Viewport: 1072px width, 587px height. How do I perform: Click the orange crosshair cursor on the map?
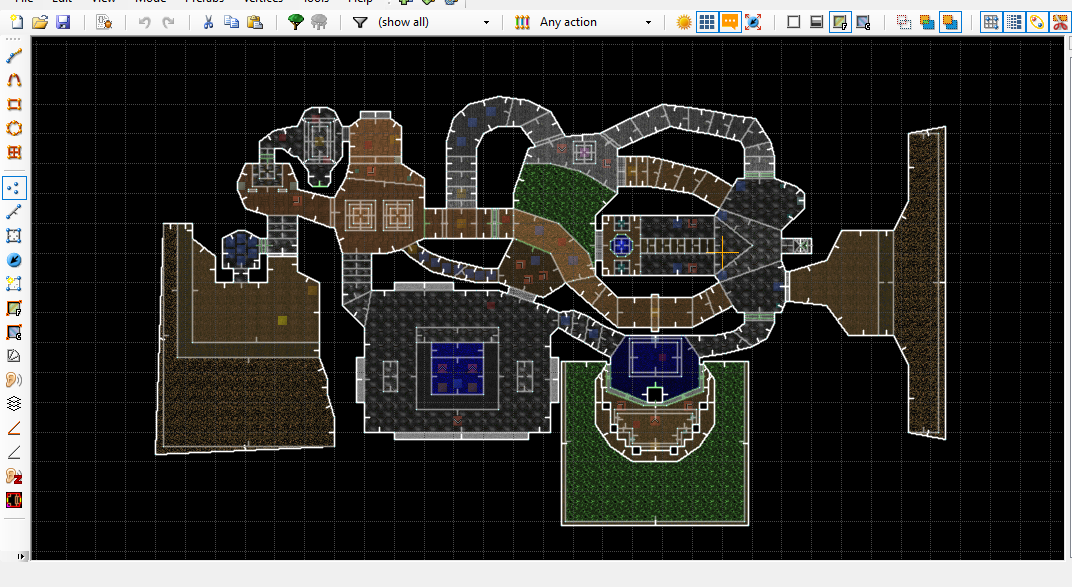click(x=723, y=254)
